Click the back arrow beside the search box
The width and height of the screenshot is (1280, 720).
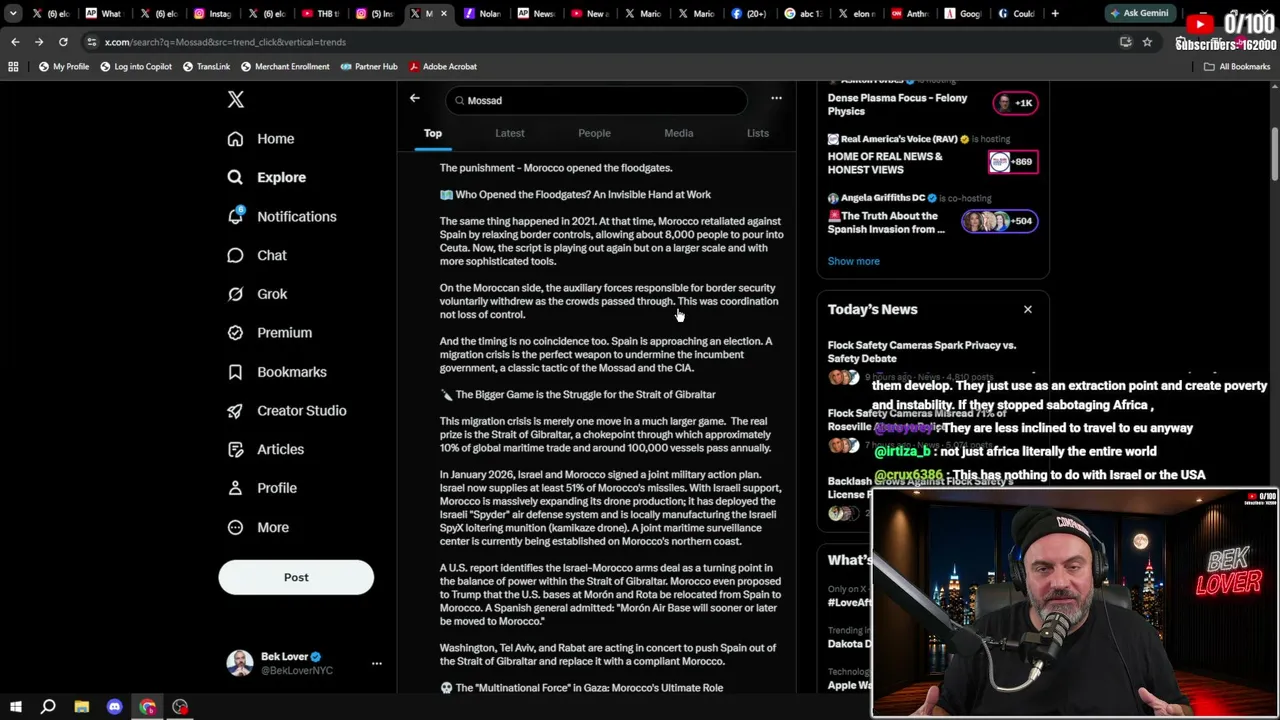415,99
